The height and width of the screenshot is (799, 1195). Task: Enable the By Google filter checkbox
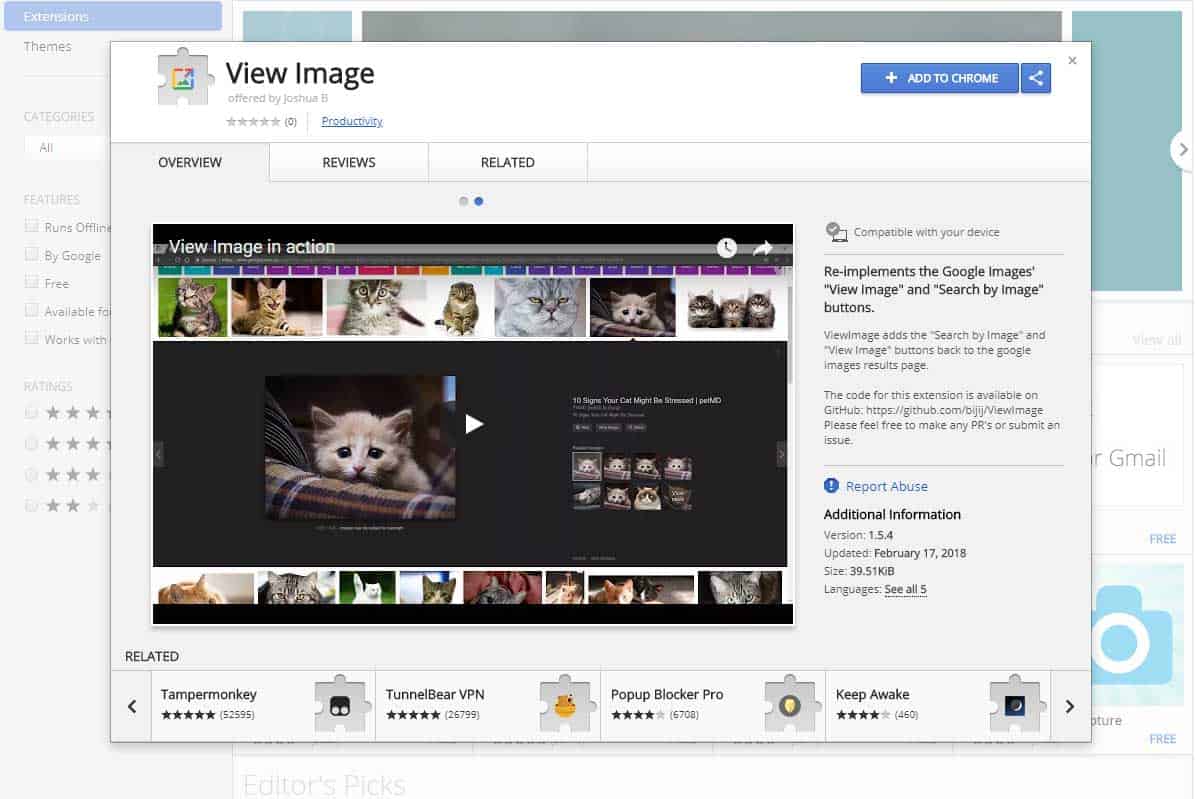coord(31,254)
